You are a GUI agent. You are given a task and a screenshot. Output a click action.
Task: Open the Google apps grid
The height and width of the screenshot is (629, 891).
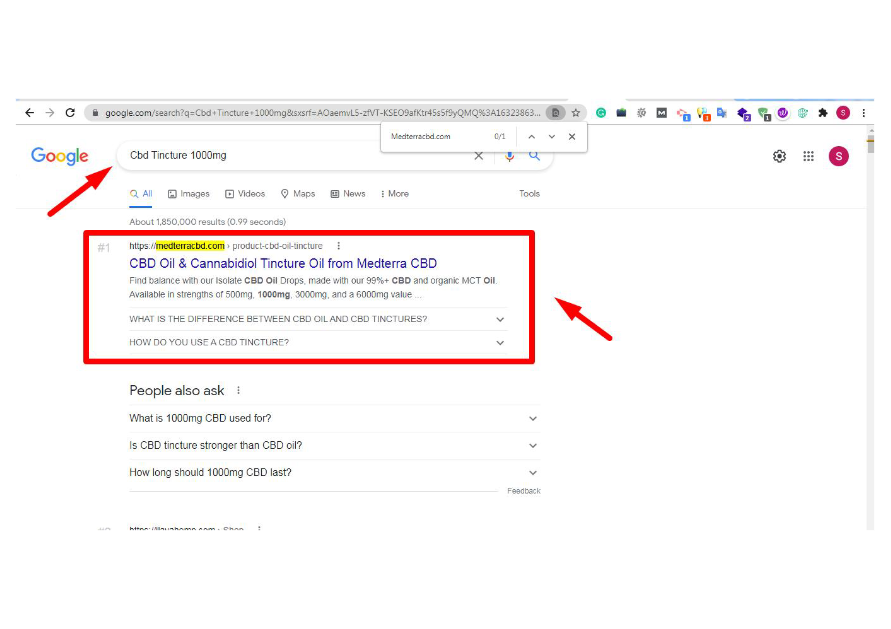click(808, 156)
